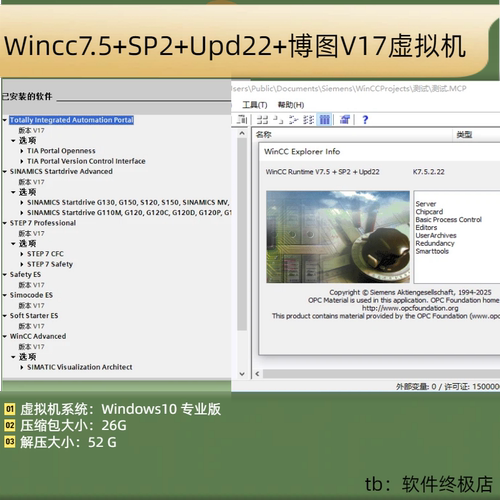Screen dimensions: 500x500
Task: Collapse SINAMICS Startdrive Advanced node
Action: (x=5, y=172)
